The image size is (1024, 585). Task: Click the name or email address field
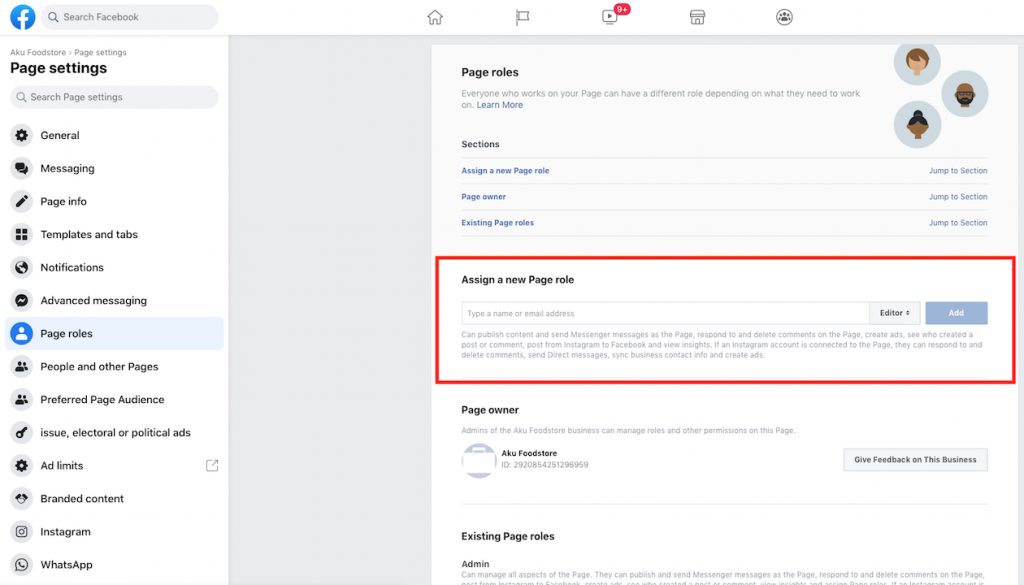tap(665, 313)
